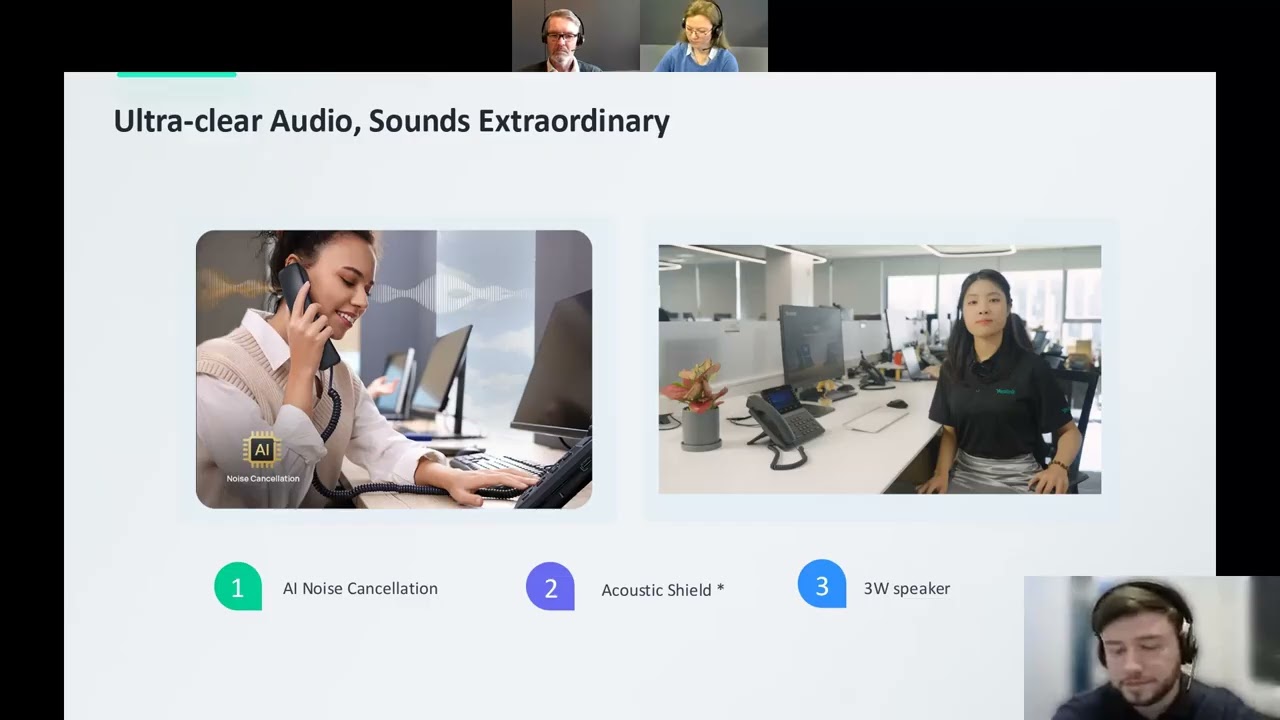Click the purple number 2 circle
The height and width of the screenshot is (720, 1280).
tap(550, 587)
